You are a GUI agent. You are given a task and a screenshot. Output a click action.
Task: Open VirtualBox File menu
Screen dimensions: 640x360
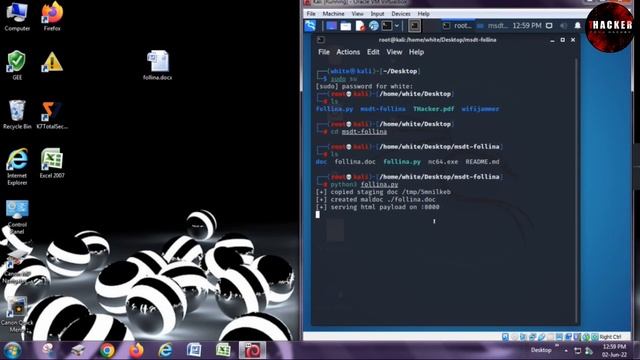click(311, 14)
